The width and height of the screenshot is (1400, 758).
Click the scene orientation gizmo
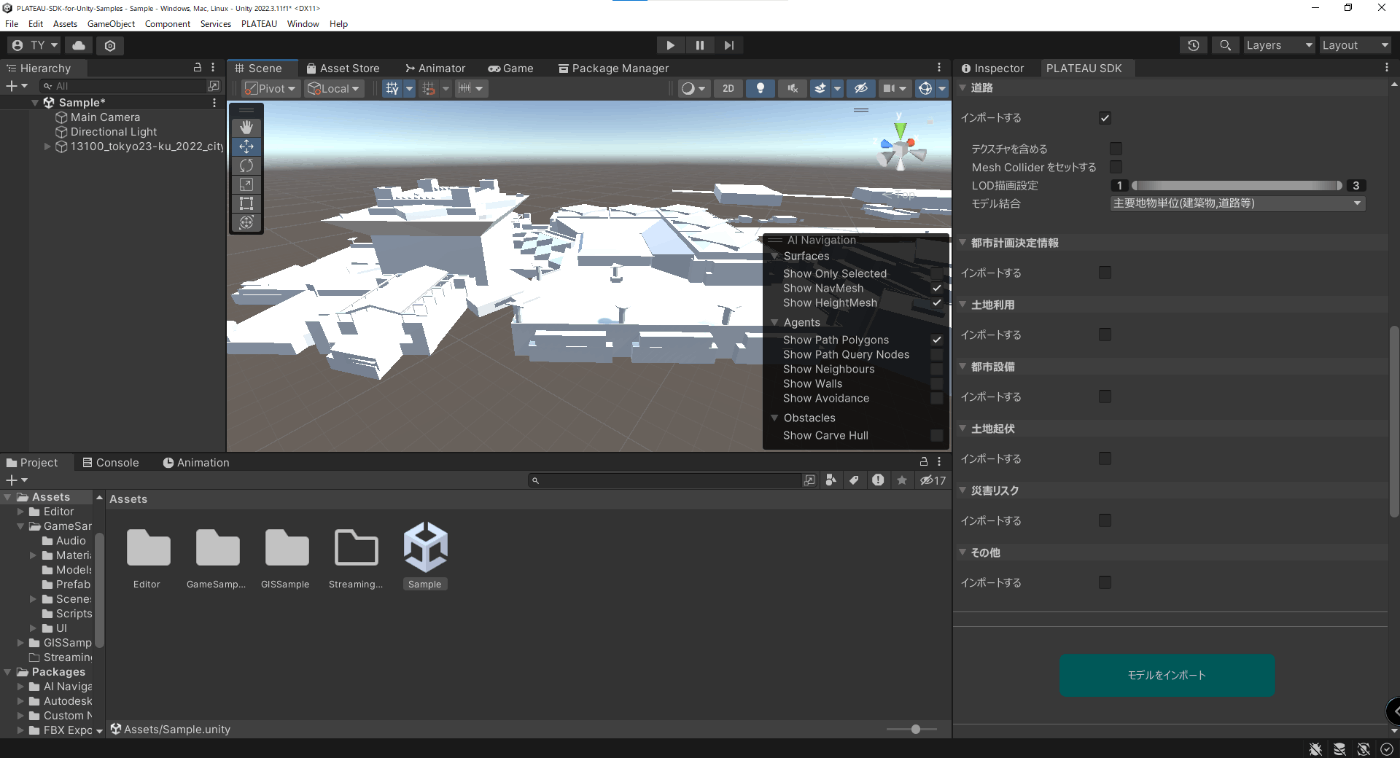click(901, 145)
